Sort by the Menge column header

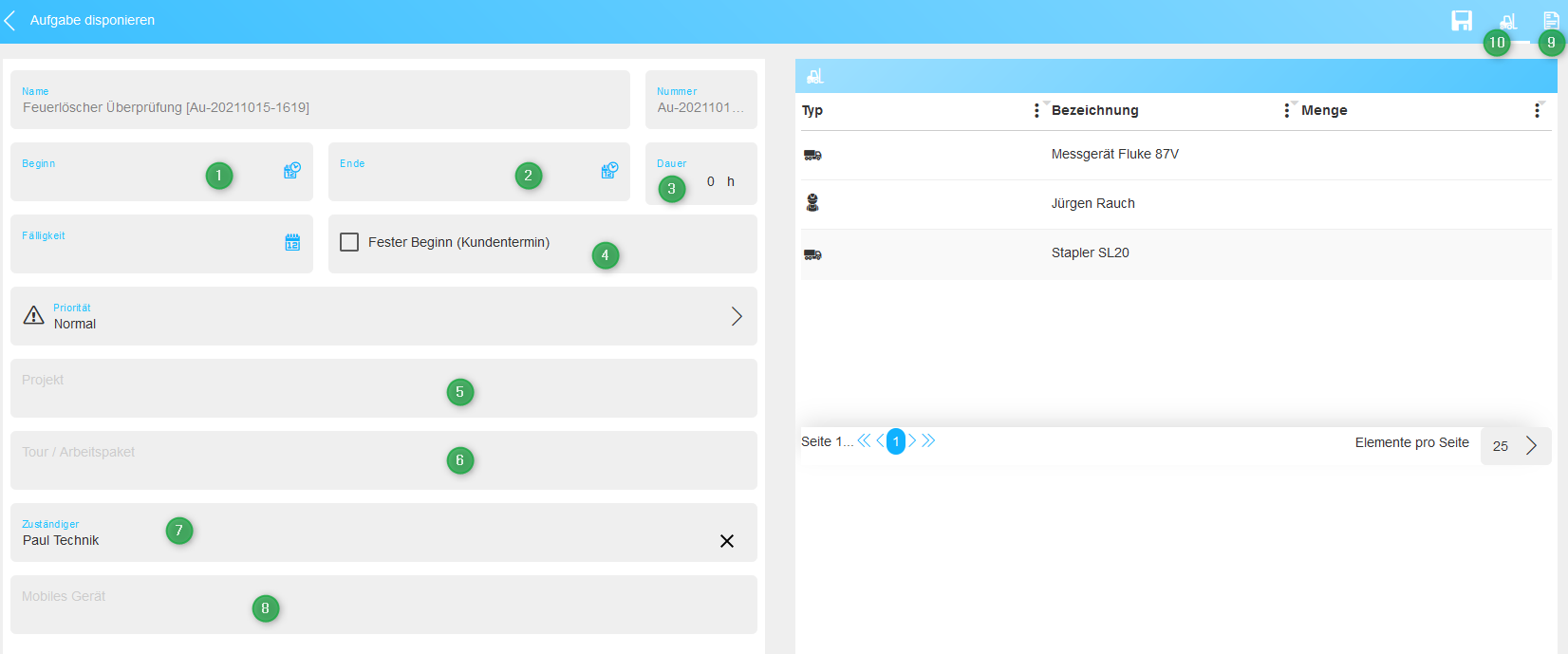[x=1324, y=110]
